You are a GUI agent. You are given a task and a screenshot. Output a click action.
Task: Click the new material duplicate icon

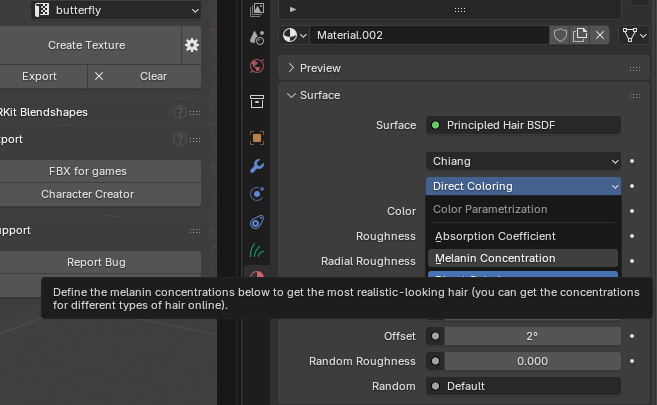pos(580,35)
